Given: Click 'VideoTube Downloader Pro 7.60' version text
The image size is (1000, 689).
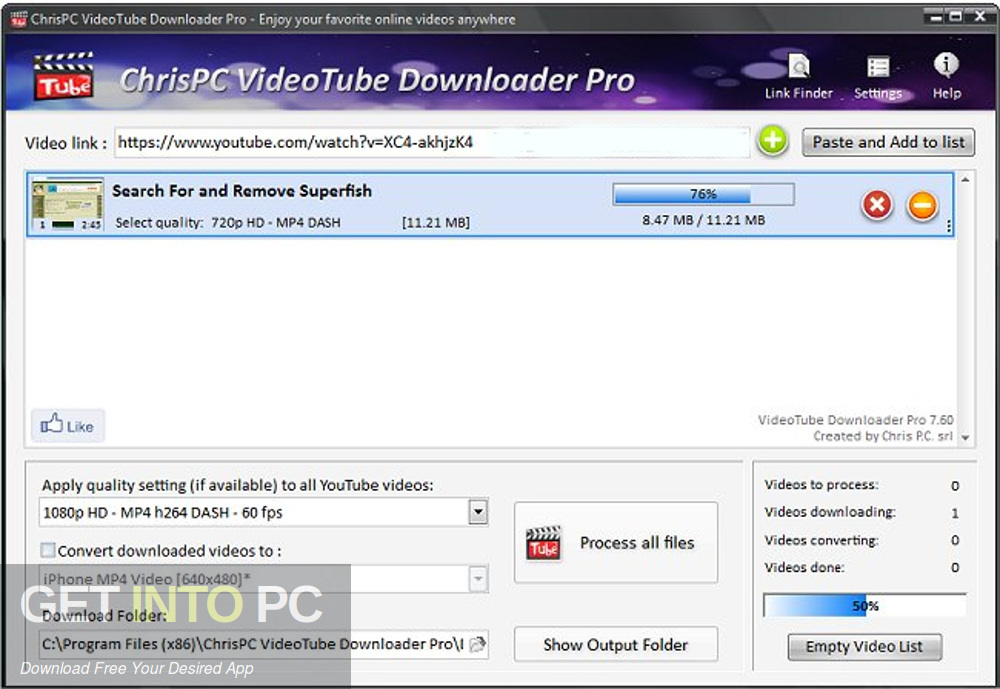Looking at the screenshot, I should tap(855, 420).
